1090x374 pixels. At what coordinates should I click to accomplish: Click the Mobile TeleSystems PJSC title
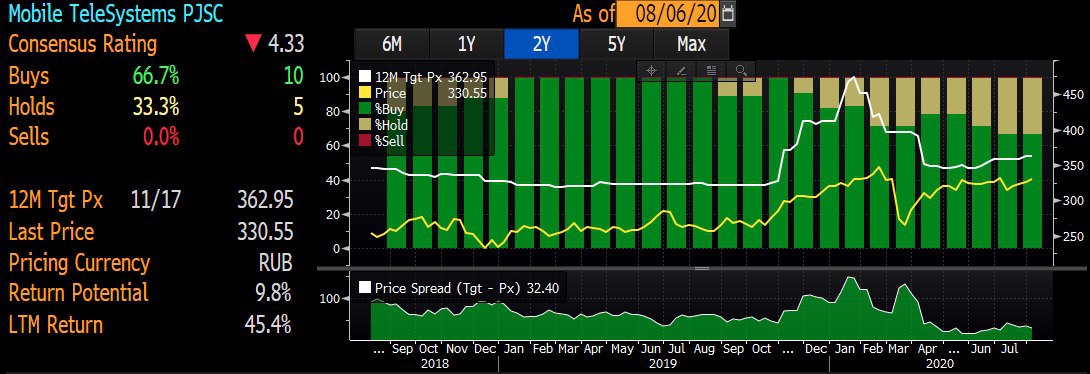click(x=116, y=13)
